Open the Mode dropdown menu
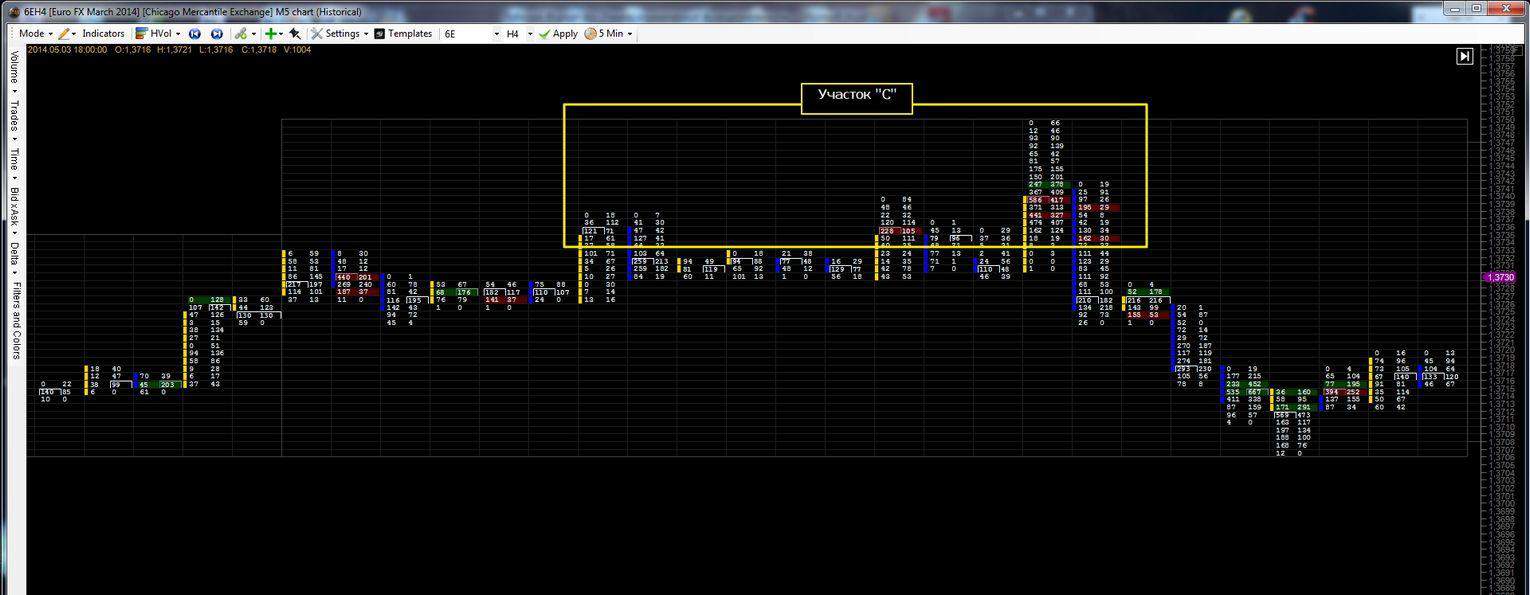 coord(34,34)
